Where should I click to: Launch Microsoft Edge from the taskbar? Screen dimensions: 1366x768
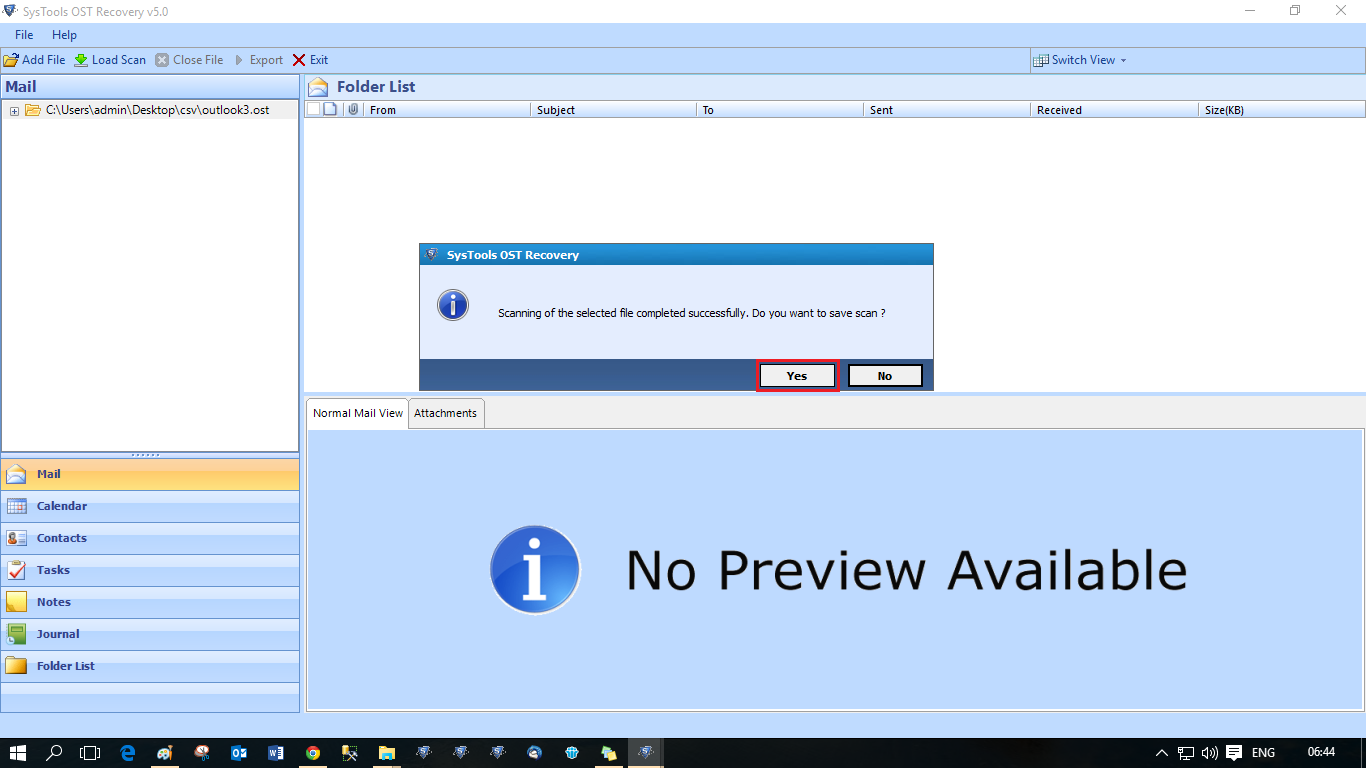point(128,752)
